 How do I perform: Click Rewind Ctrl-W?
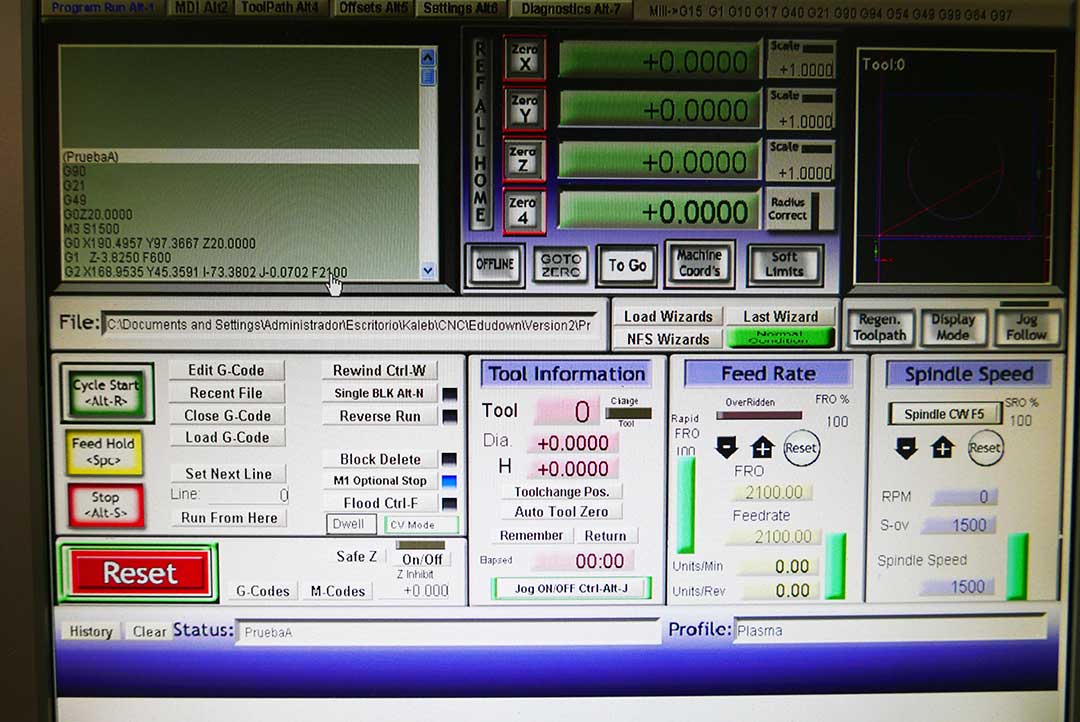pyautogui.click(x=380, y=371)
